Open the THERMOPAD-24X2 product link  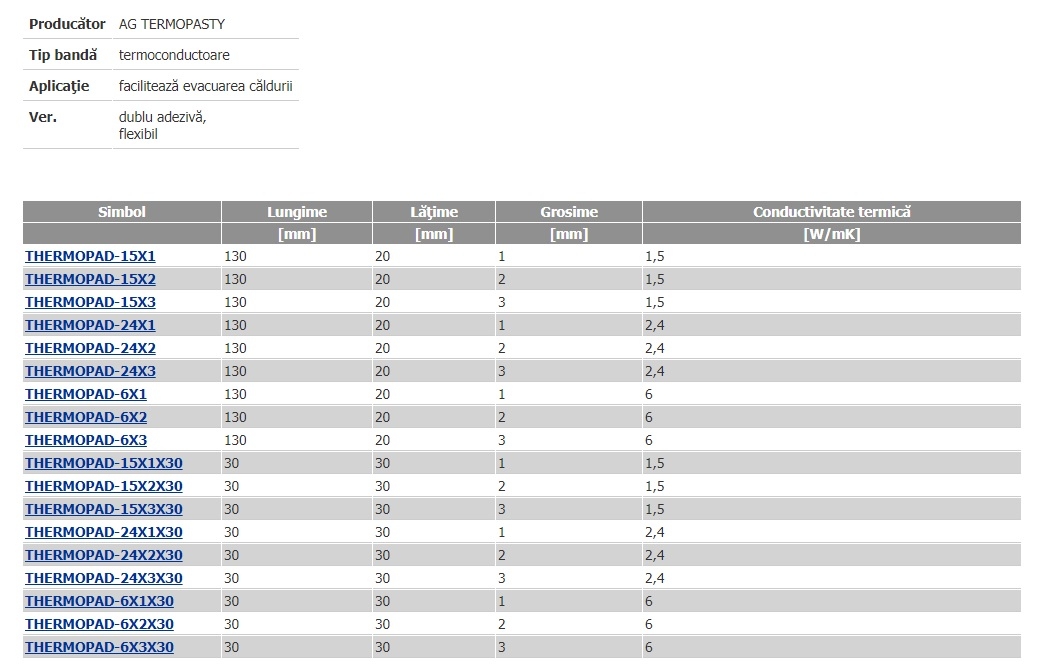(90, 348)
